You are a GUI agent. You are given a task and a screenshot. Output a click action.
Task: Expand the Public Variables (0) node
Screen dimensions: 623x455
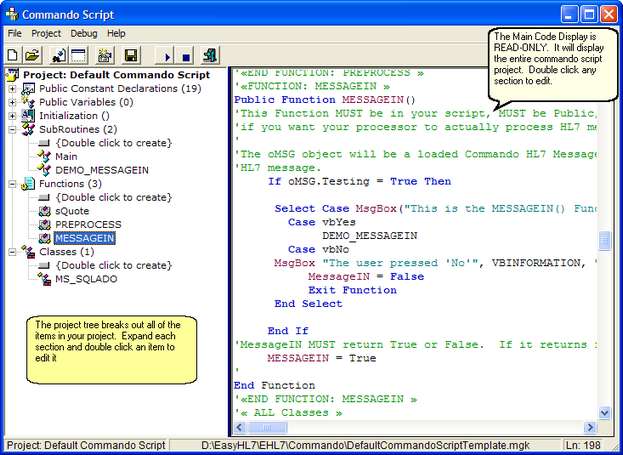(12, 102)
